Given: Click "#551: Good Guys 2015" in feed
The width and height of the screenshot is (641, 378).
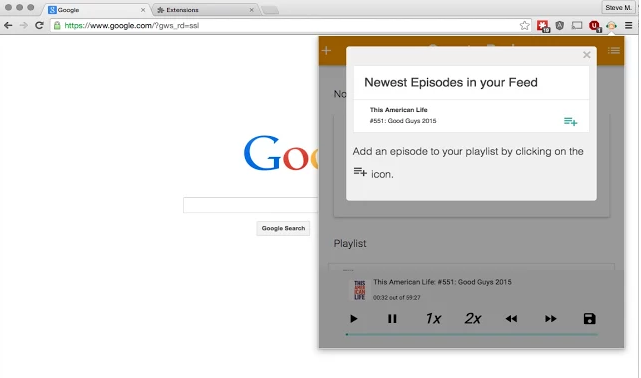Looking at the screenshot, I should [403, 121].
